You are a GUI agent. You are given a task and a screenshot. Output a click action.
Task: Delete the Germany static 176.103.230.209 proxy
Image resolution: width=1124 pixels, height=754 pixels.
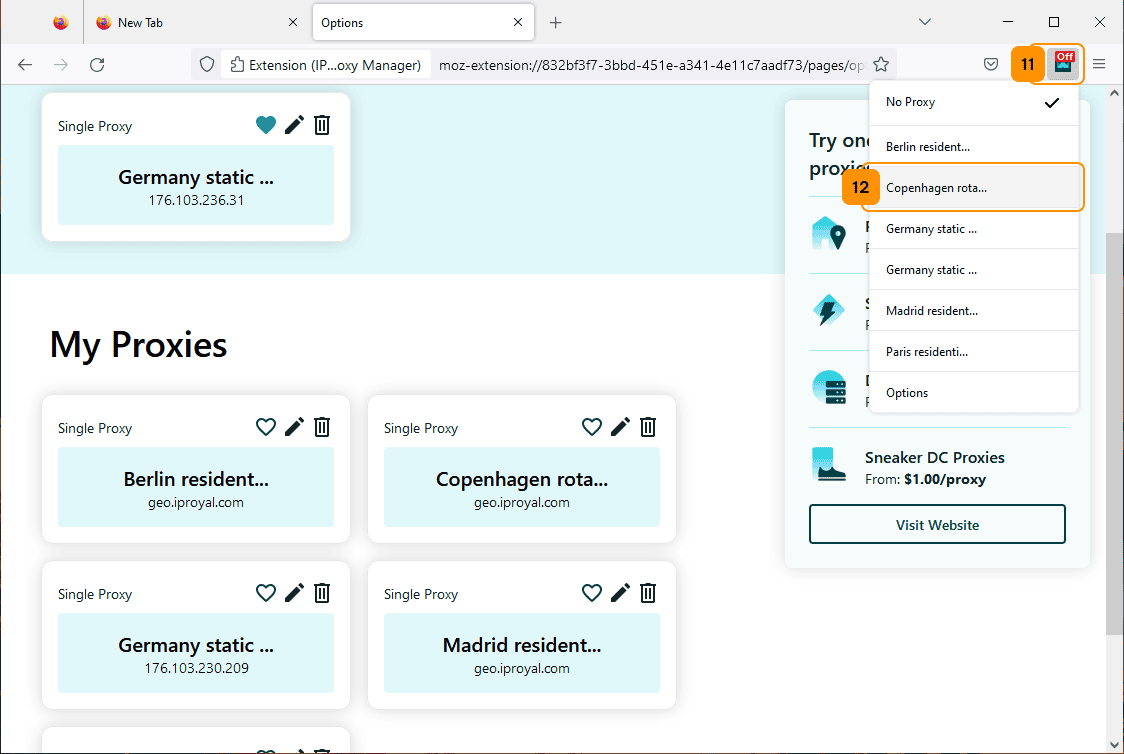tap(322, 593)
